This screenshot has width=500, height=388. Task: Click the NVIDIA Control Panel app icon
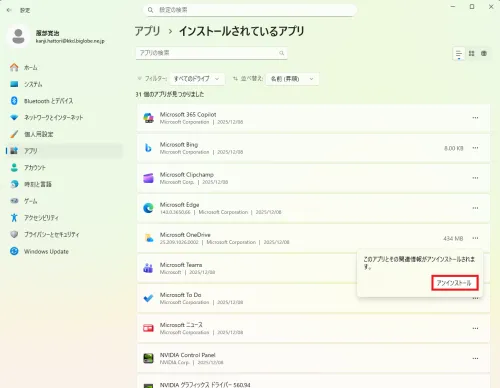[x=148, y=358]
